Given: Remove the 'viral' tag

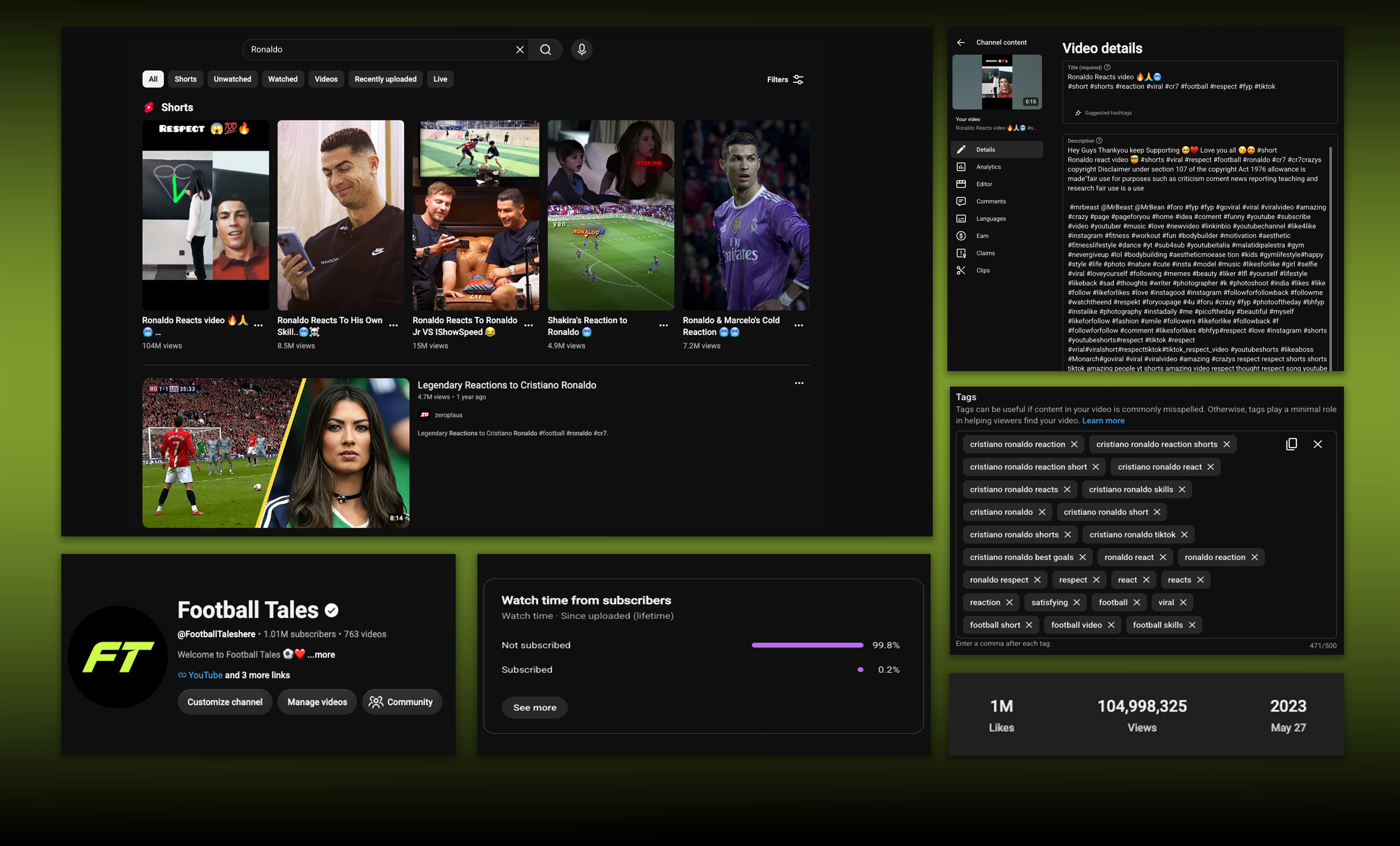Looking at the screenshot, I should (x=1183, y=603).
